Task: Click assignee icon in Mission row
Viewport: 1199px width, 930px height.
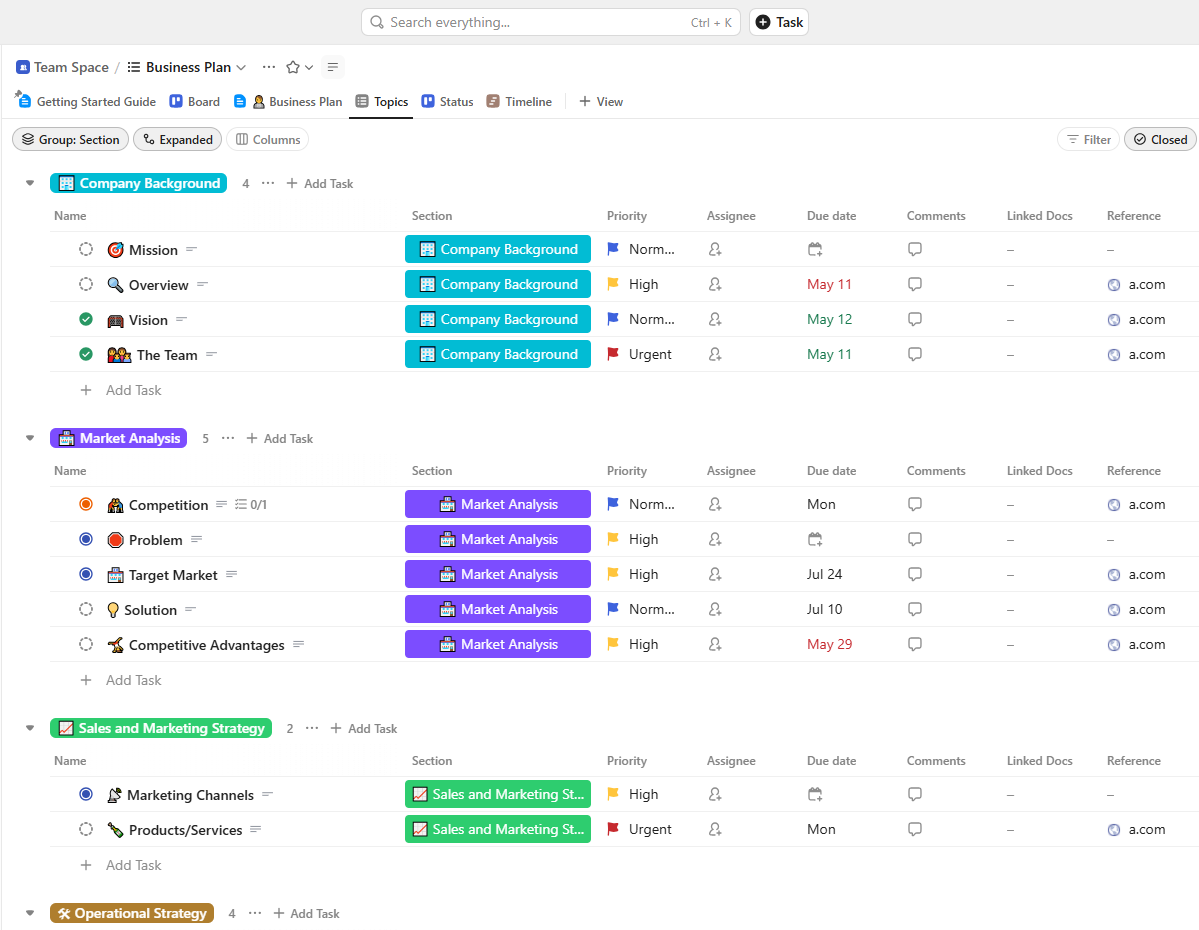Action: click(x=715, y=249)
